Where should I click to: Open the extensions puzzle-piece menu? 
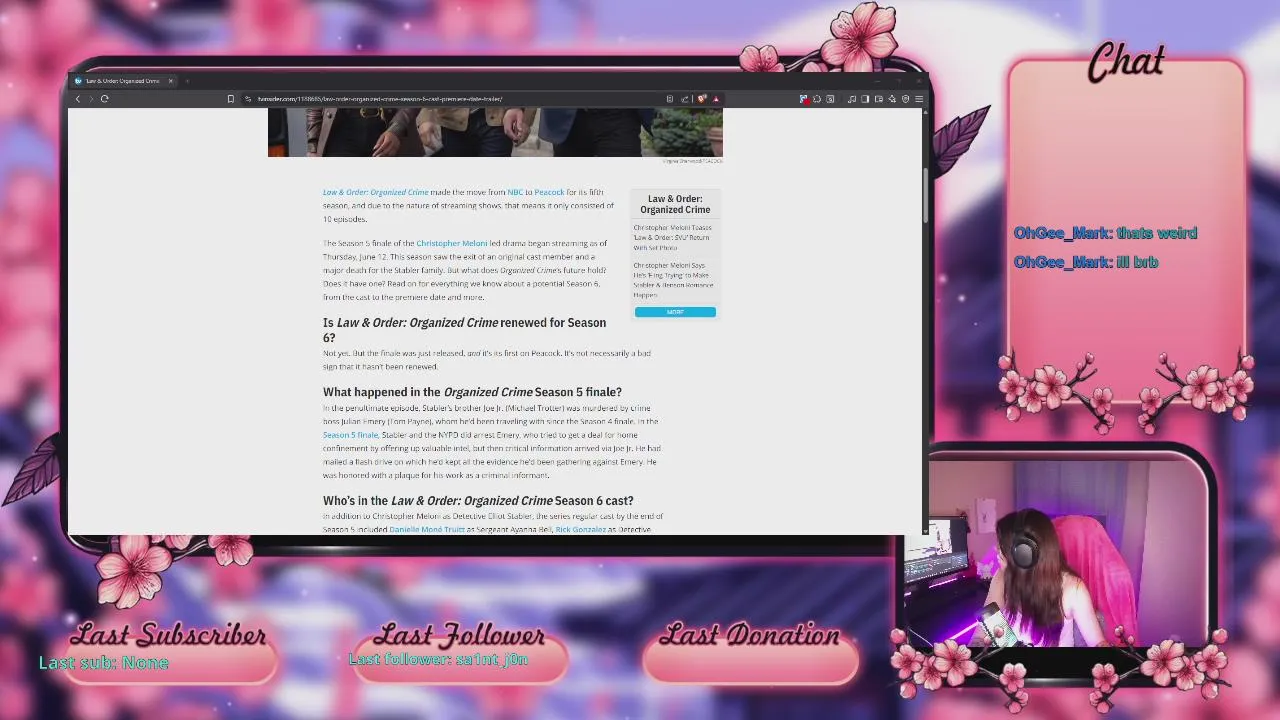817,99
